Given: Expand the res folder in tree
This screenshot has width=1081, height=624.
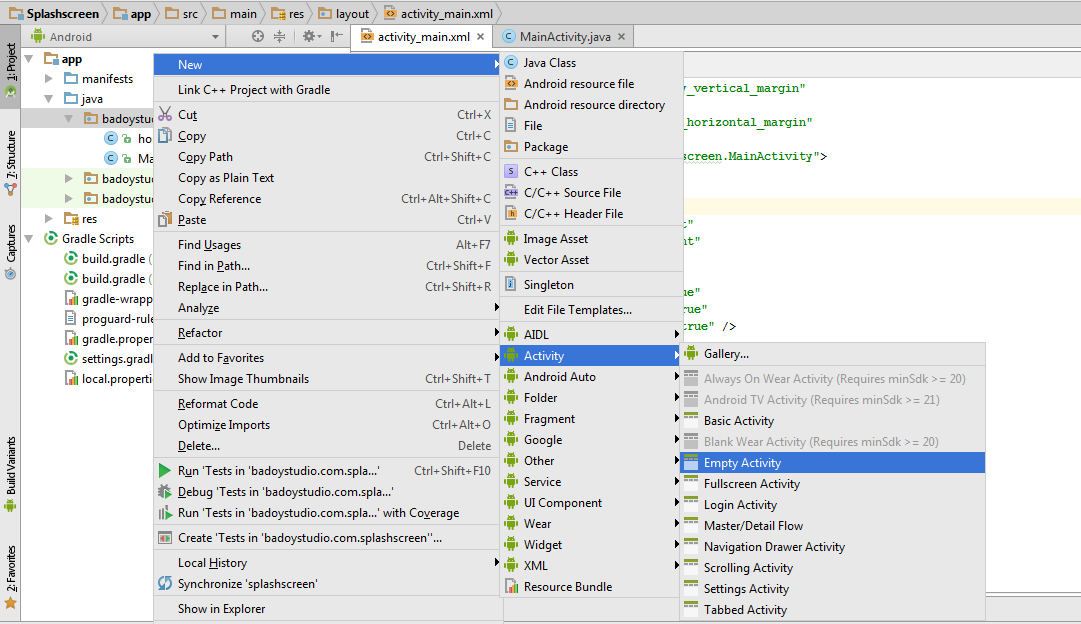Looking at the screenshot, I should point(50,218).
